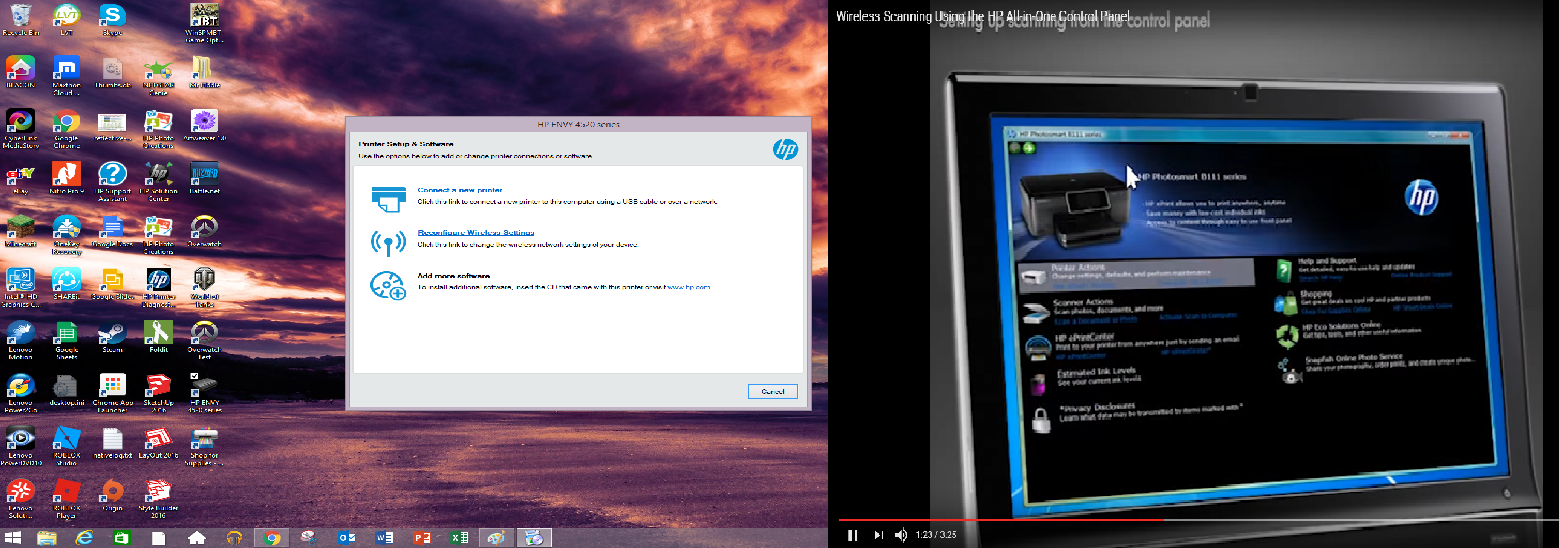Click the red video progress bar
This screenshot has width=1559, height=548.
1000,520
